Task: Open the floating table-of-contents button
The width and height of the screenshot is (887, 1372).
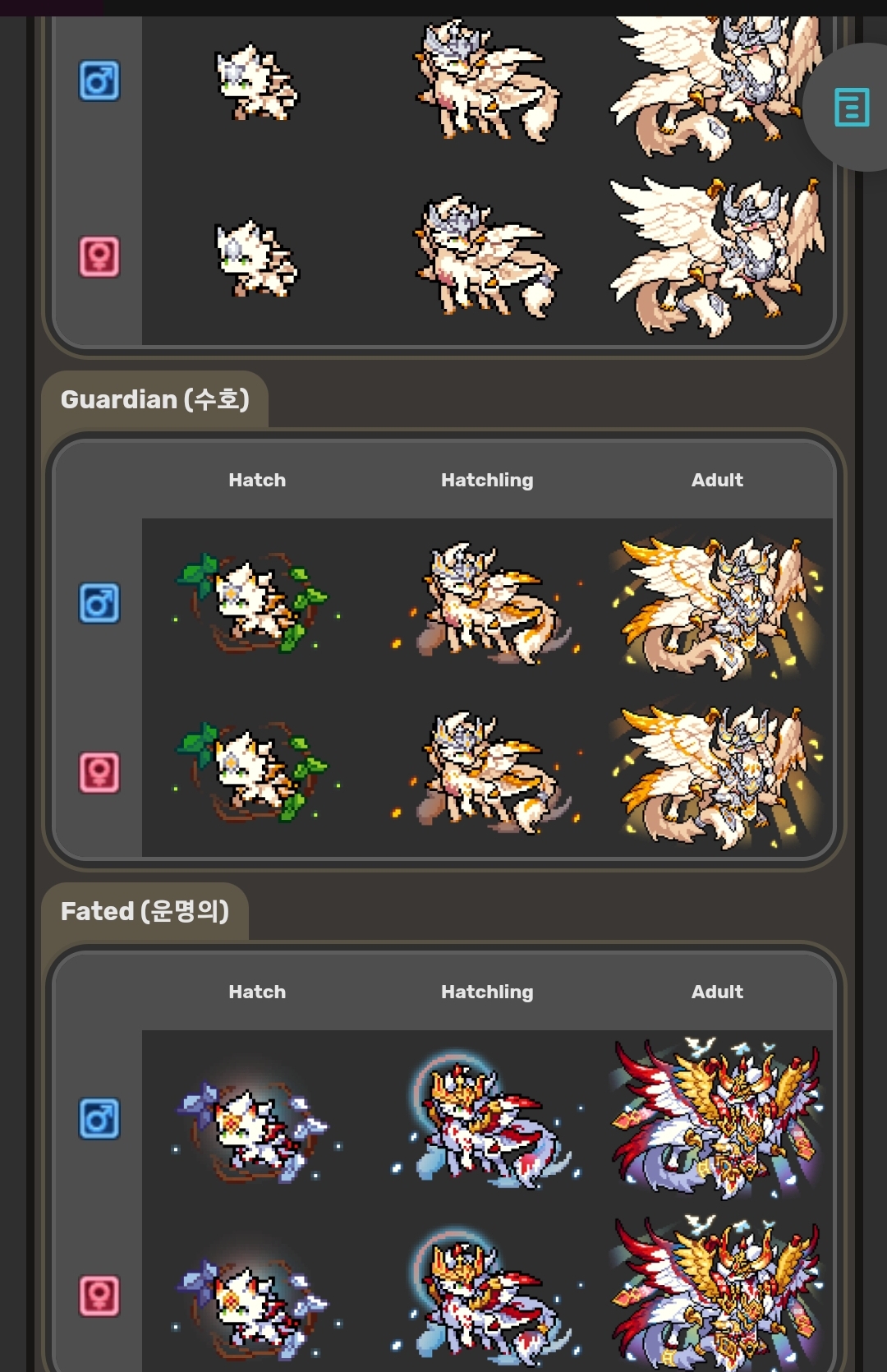Action: click(x=851, y=107)
